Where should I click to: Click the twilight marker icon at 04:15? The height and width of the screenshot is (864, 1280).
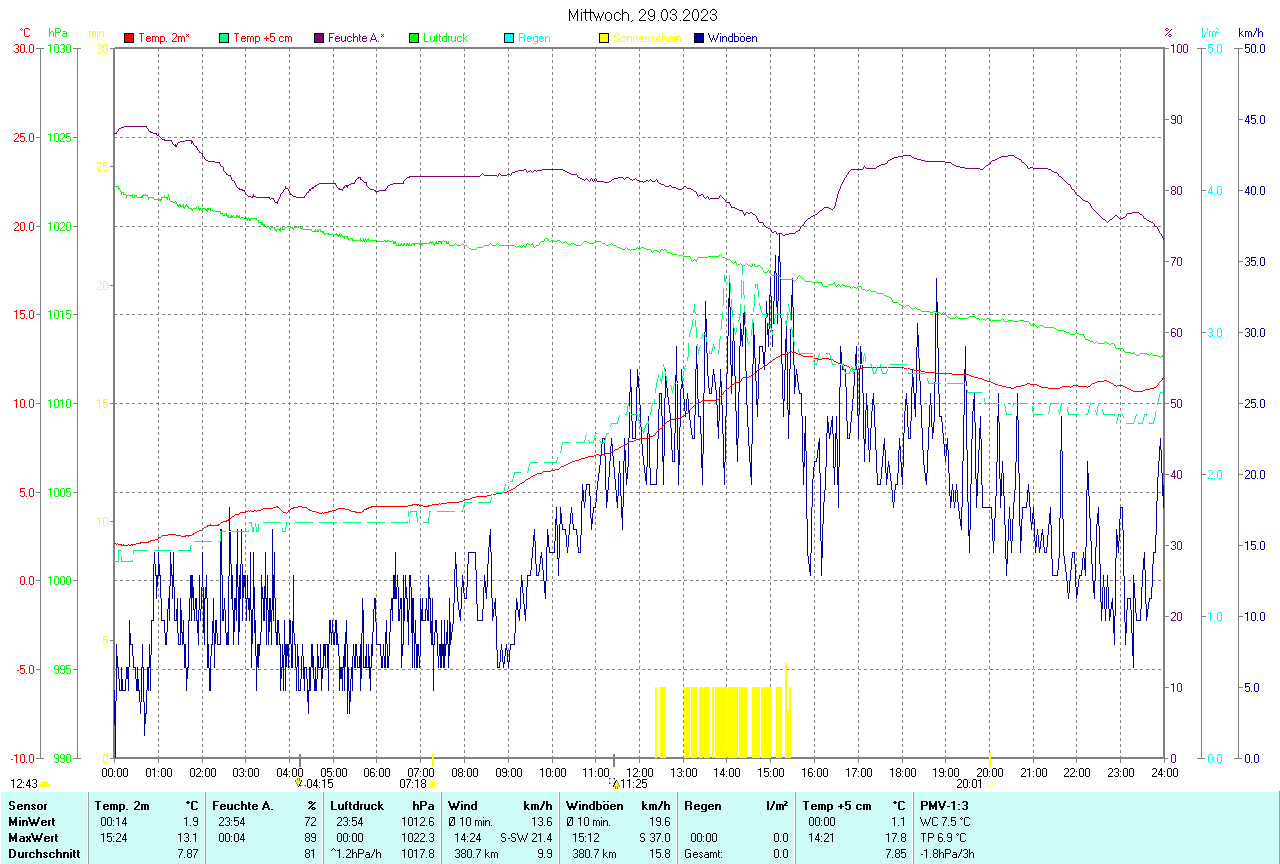click(x=298, y=784)
